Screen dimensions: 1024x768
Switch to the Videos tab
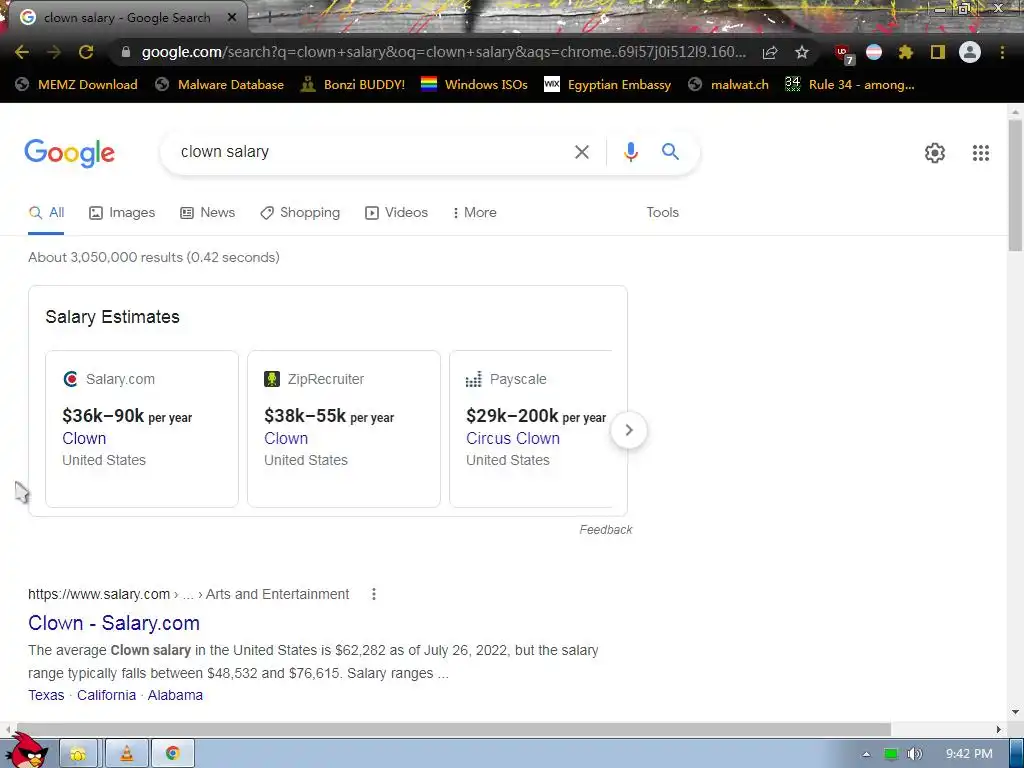396,213
